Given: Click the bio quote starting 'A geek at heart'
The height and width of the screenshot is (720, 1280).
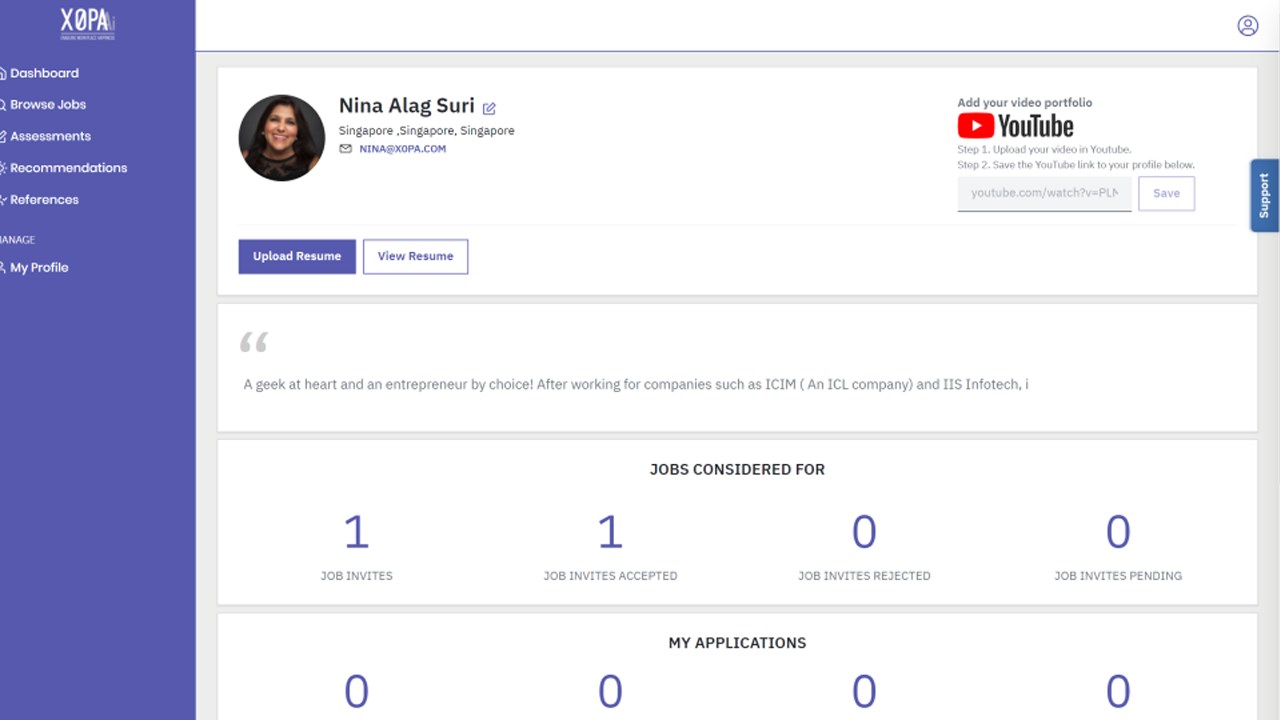Looking at the screenshot, I should coord(636,384).
